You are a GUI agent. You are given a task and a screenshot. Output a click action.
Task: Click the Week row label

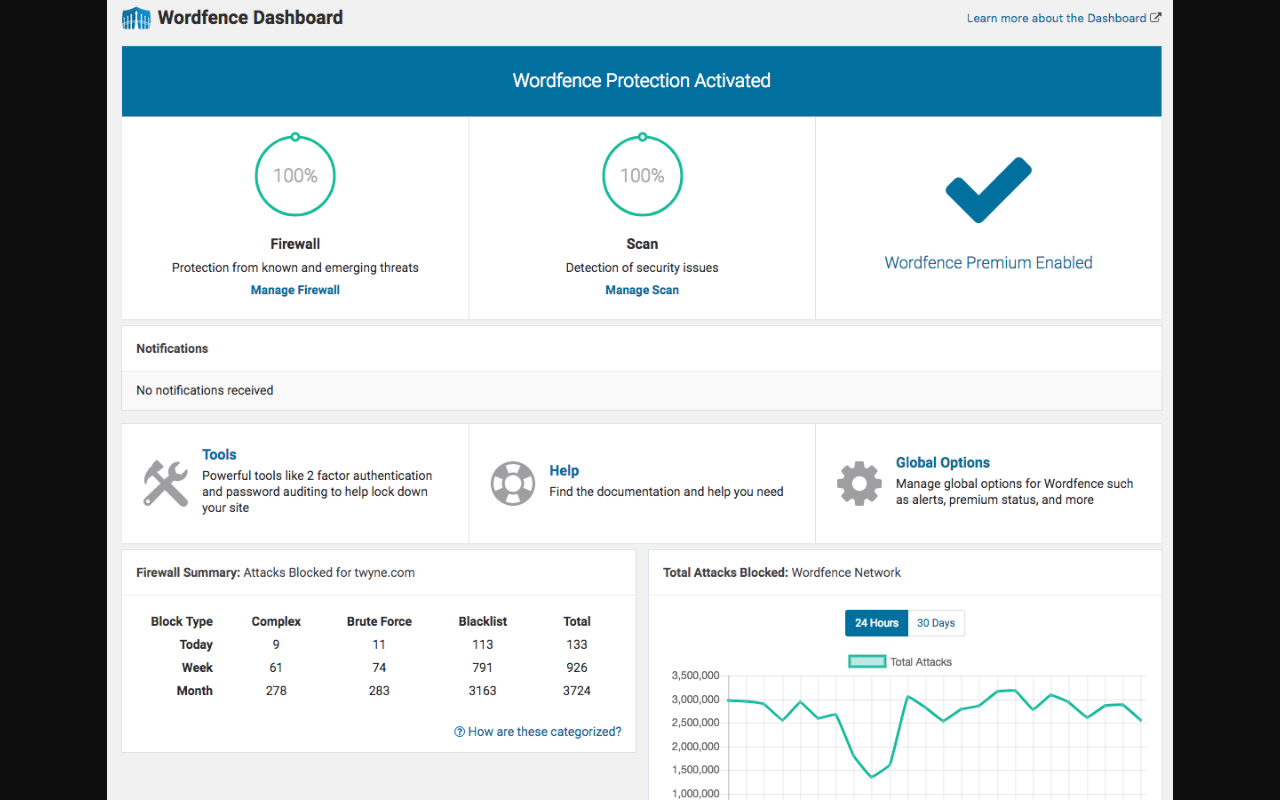click(x=197, y=668)
